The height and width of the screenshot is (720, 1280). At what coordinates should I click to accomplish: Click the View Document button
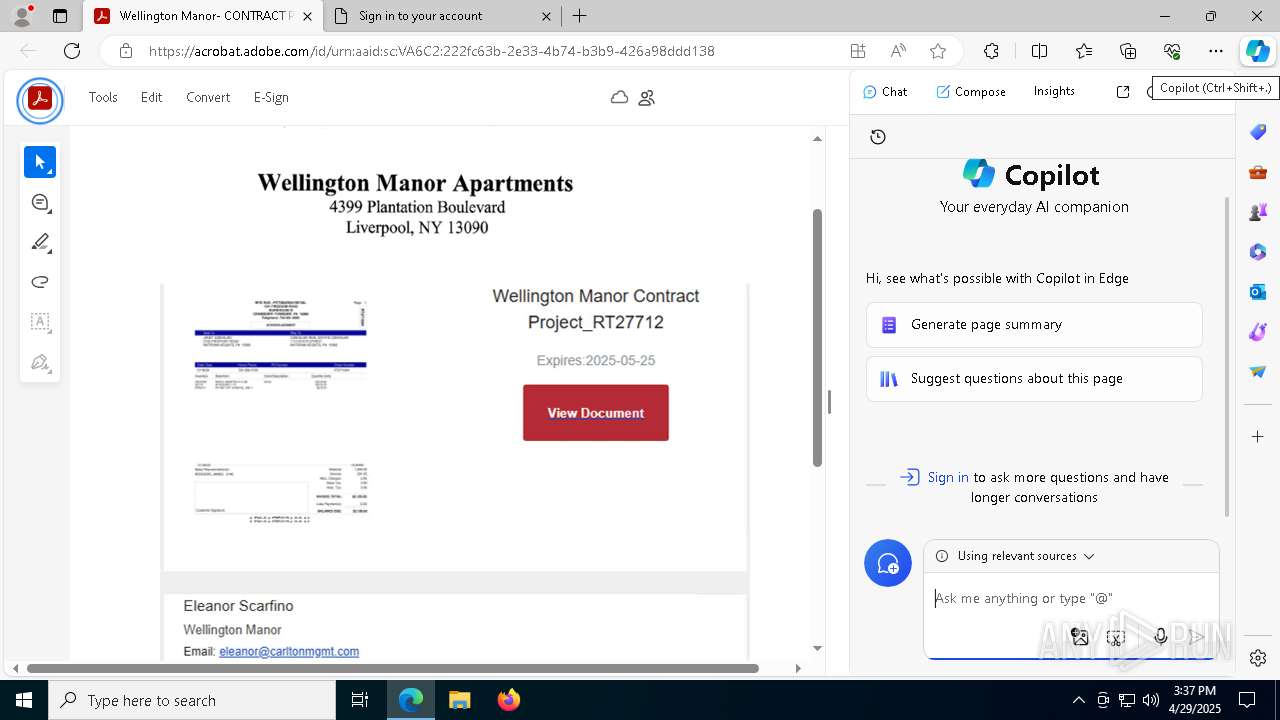[x=596, y=413]
